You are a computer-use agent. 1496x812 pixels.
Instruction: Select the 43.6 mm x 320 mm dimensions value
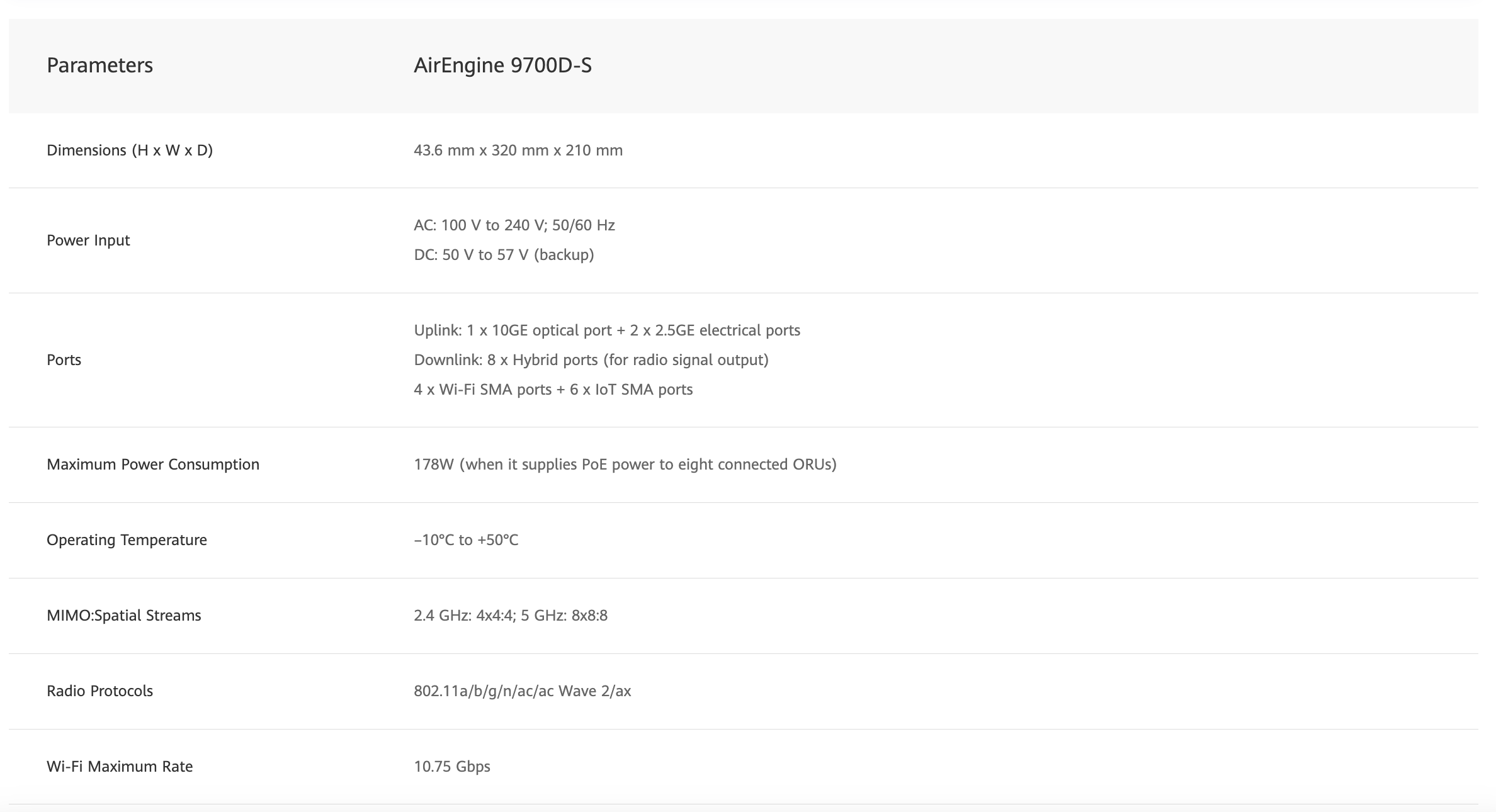pos(518,150)
